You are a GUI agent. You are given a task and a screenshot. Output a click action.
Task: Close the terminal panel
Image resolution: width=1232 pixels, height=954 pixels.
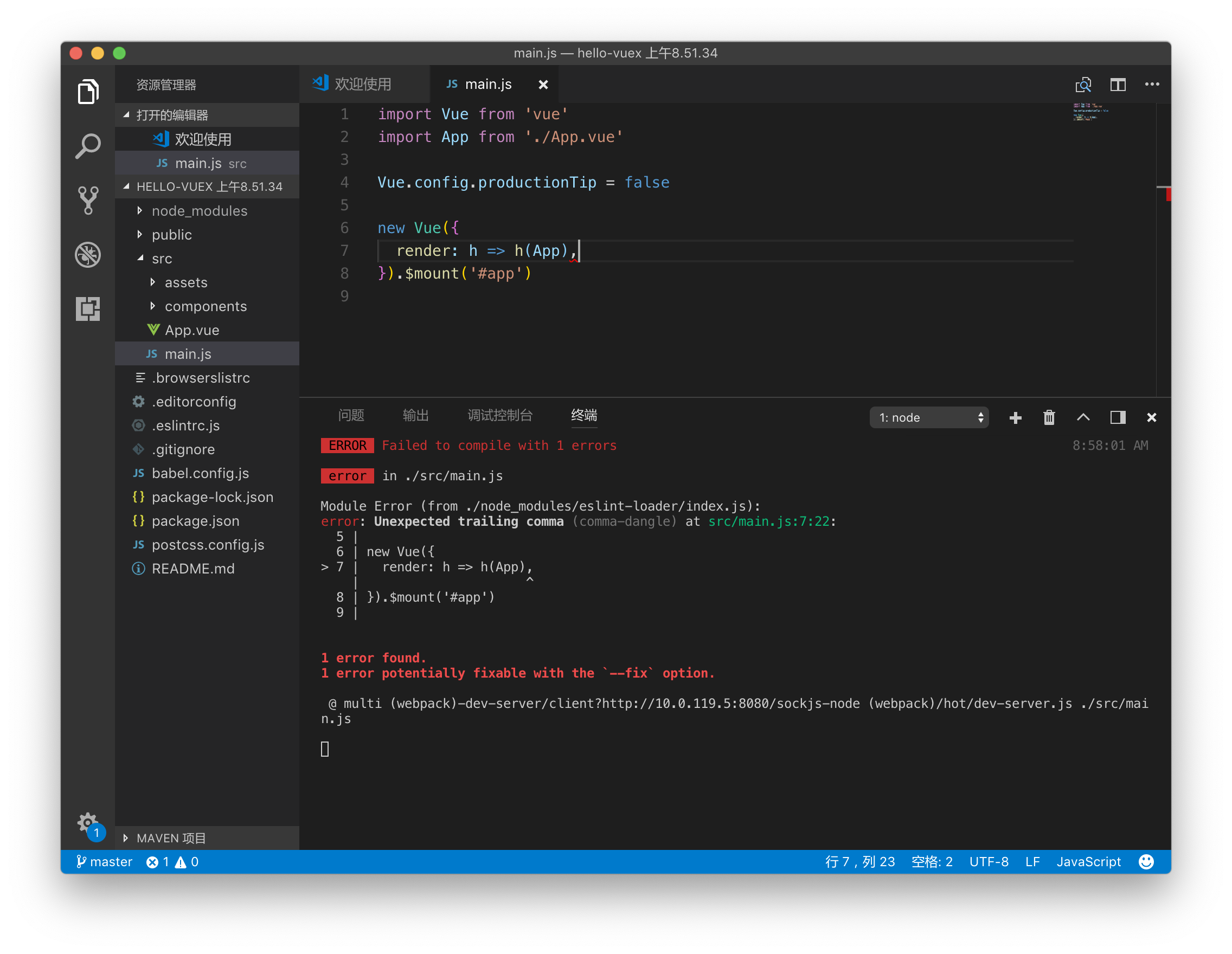1152,418
